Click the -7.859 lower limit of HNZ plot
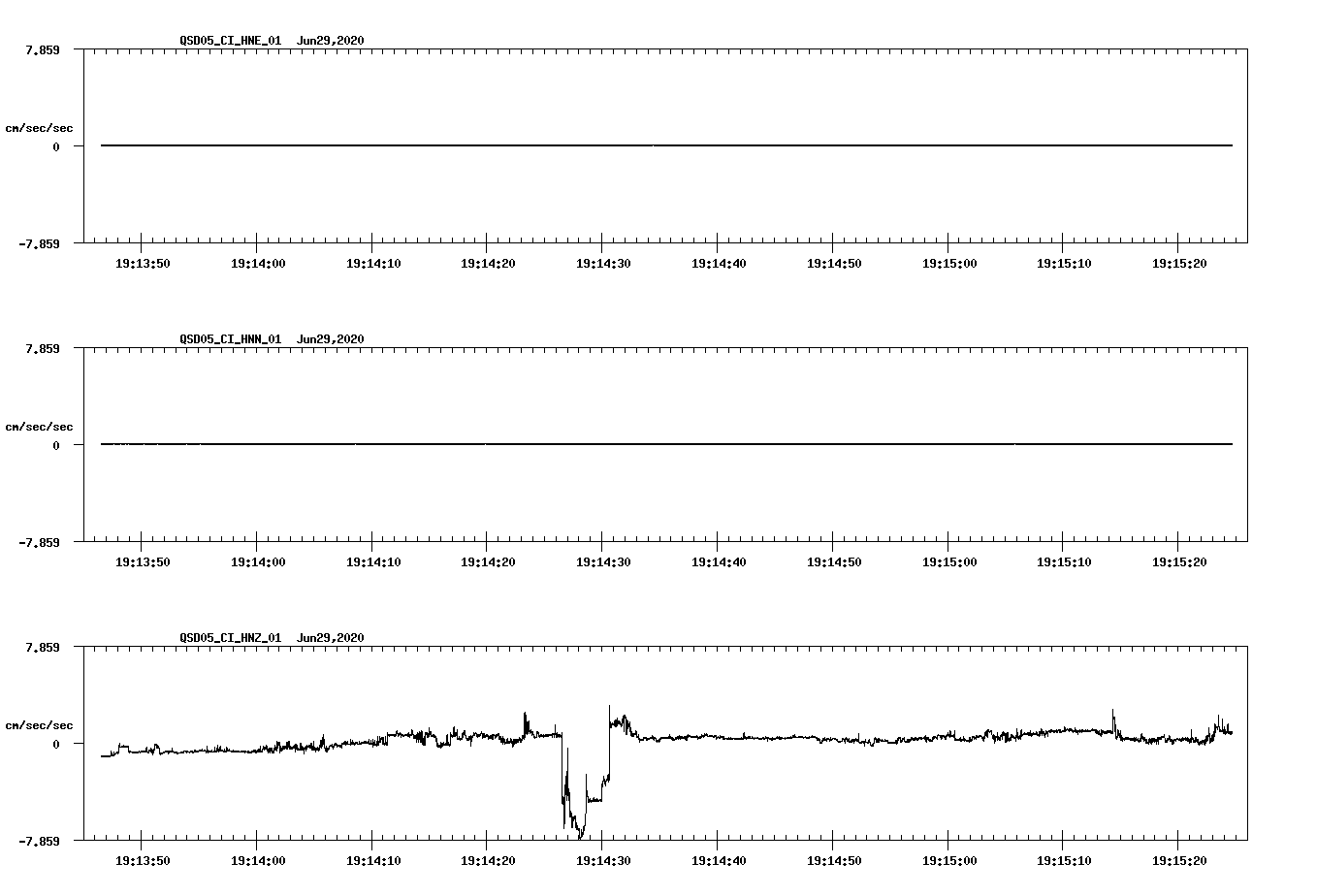Image resolution: width=1317 pixels, height=896 pixels. pyautogui.click(x=39, y=841)
